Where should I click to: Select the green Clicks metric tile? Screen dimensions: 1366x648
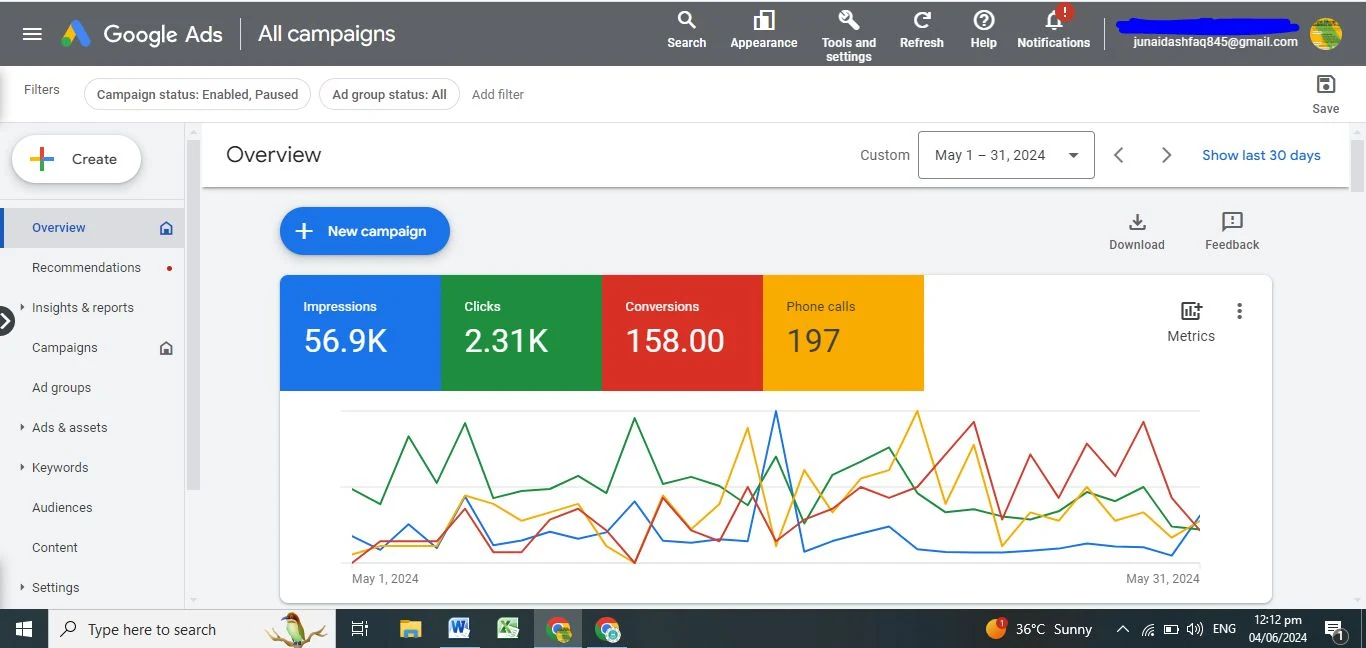(521, 333)
